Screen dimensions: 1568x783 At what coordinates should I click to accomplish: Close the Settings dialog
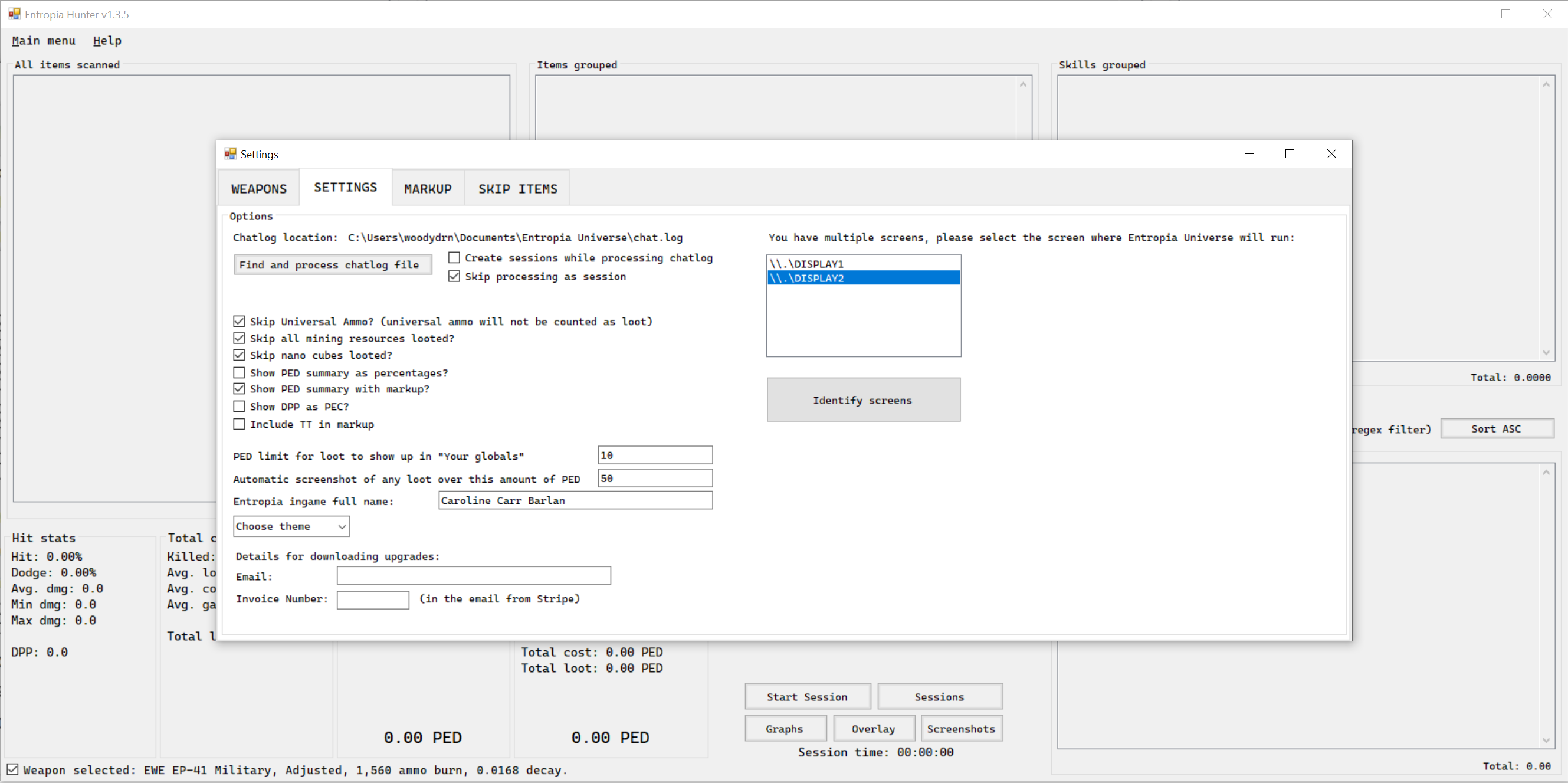click(x=1332, y=153)
